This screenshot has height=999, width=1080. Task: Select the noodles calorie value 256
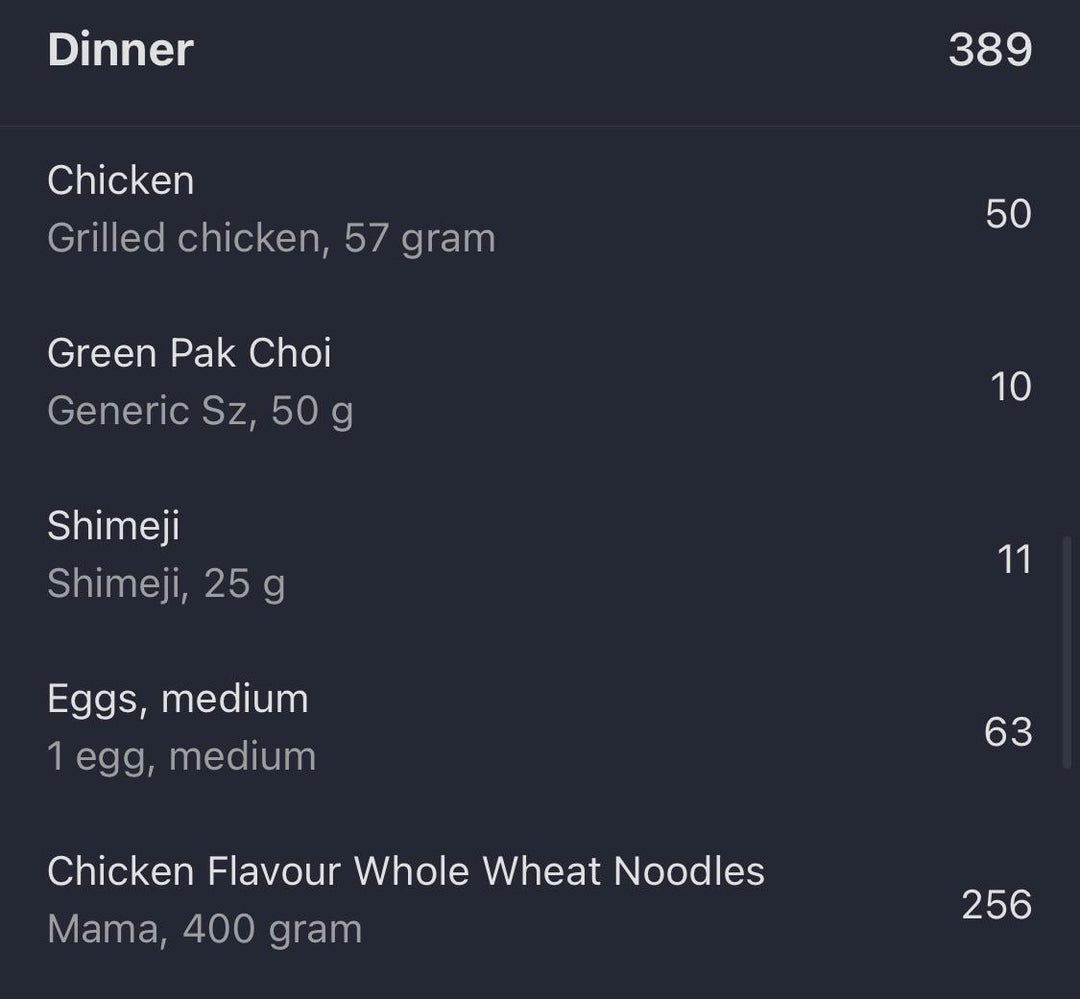coord(996,905)
